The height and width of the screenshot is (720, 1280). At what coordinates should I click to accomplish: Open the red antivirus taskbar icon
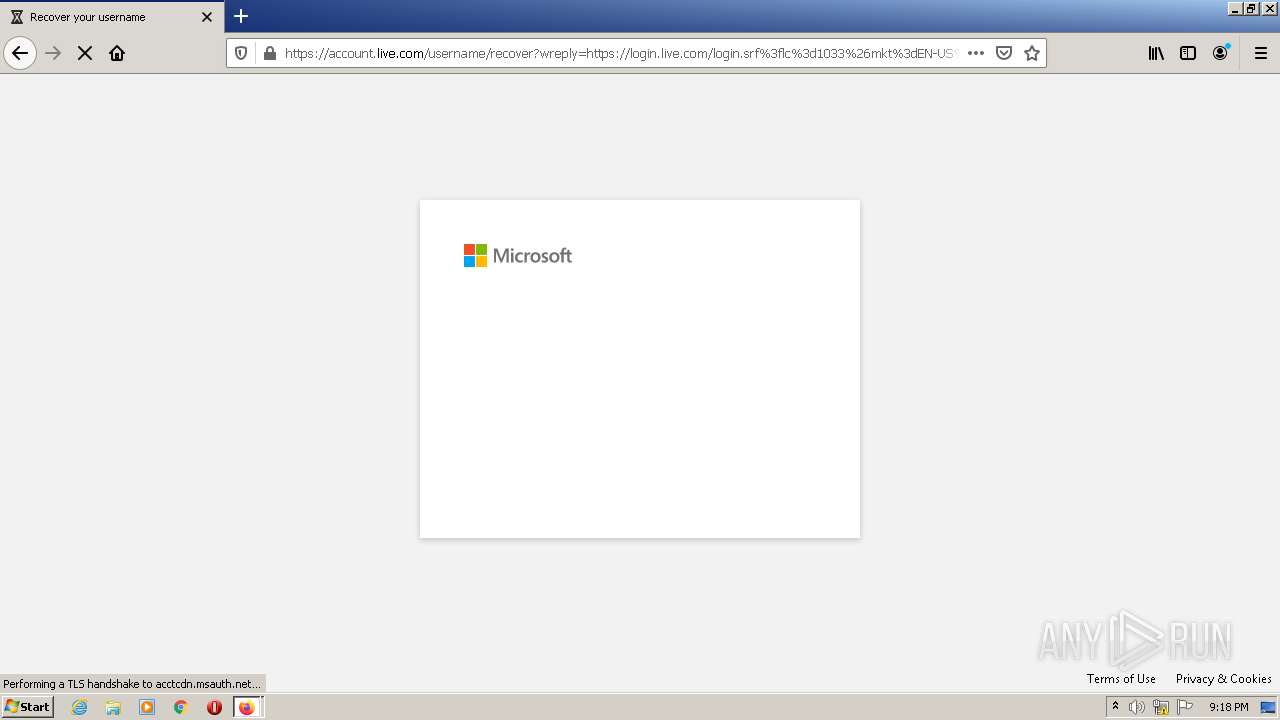pyautogui.click(x=214, y=707)
